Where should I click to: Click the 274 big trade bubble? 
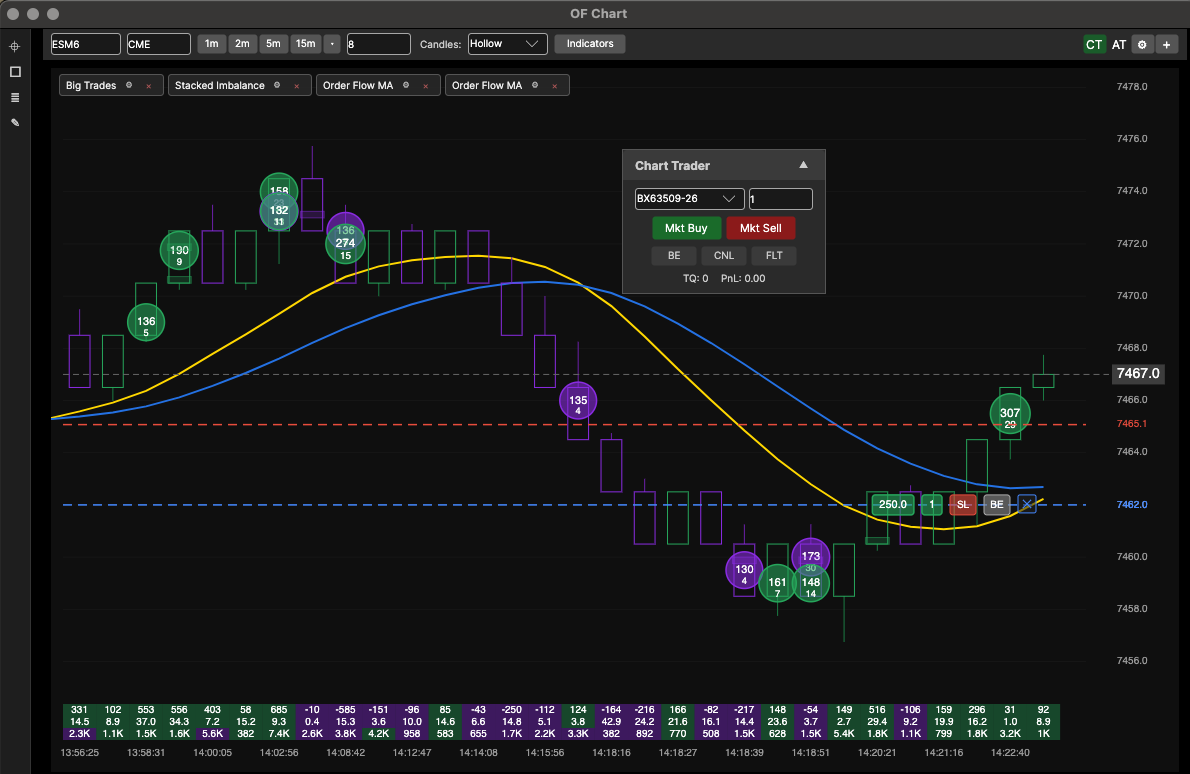(x=345, y=244)
